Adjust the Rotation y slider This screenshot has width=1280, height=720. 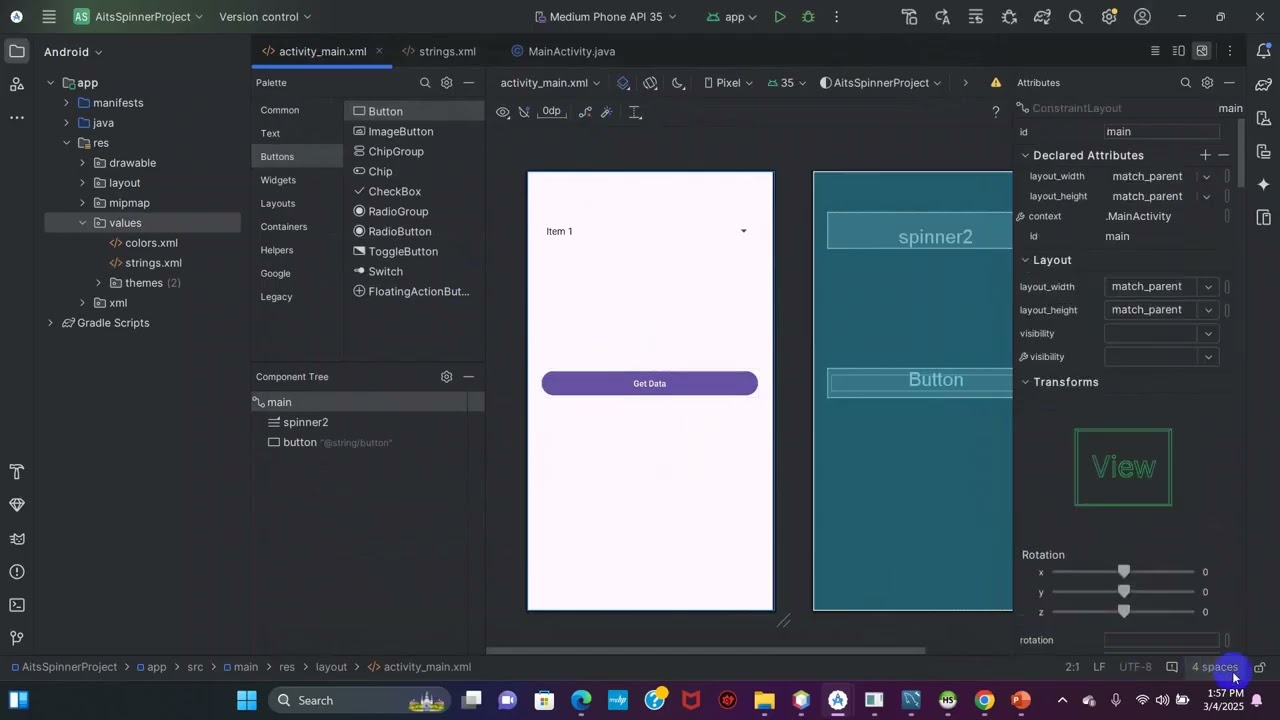point(1124,592)
